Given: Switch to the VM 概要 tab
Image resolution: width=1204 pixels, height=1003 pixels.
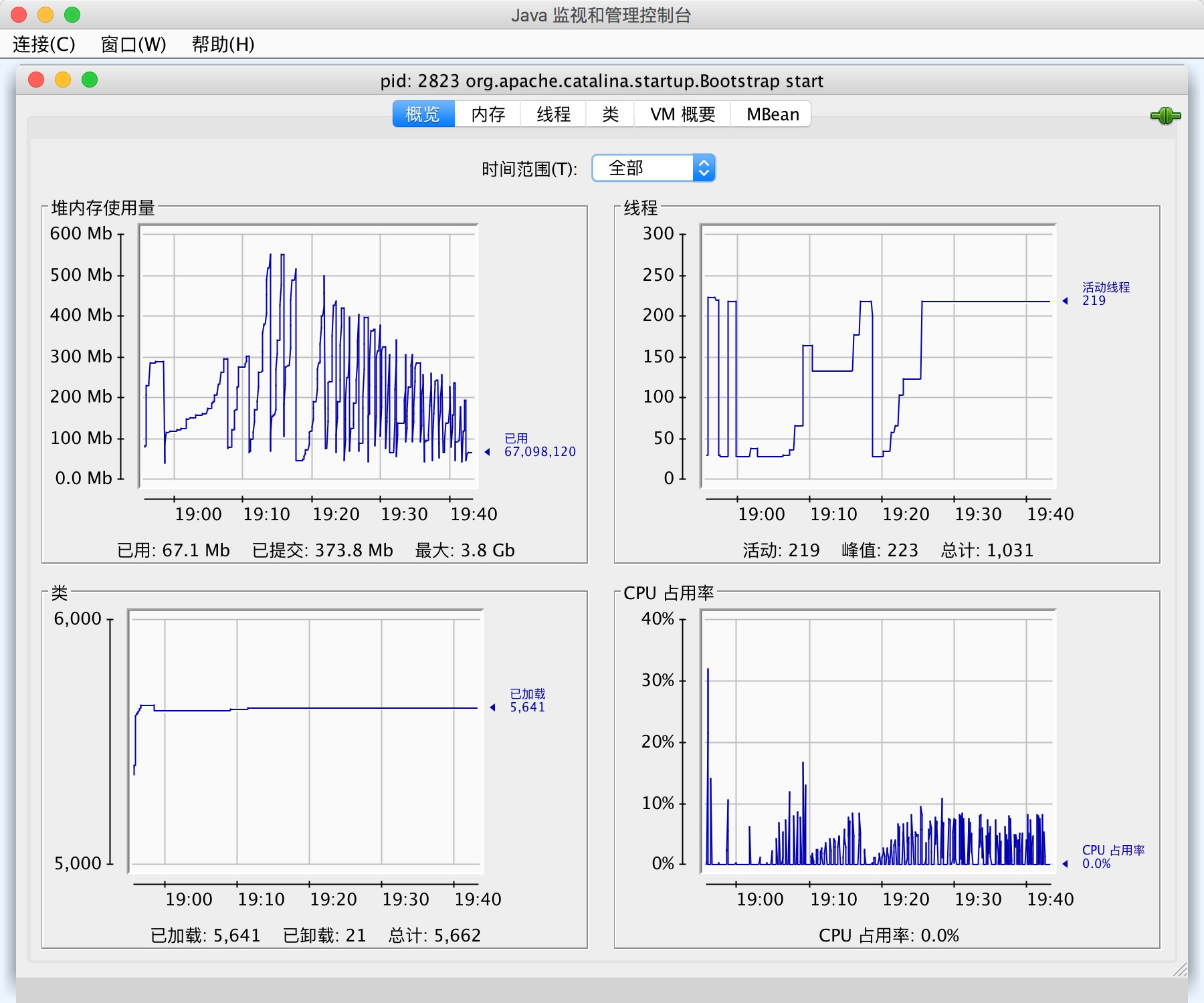Looking at the screenshot, I should [x=682, y=114].
